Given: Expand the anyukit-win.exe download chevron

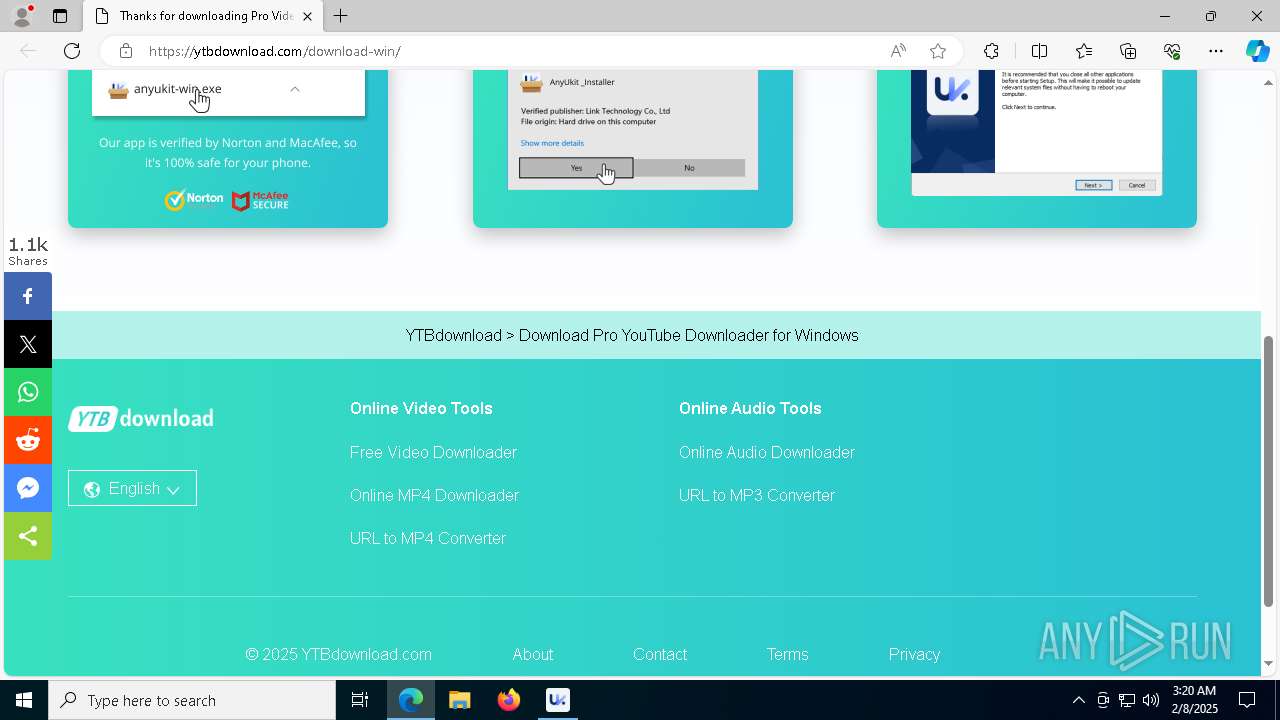Looking at the screenshot, I should 295,89.
